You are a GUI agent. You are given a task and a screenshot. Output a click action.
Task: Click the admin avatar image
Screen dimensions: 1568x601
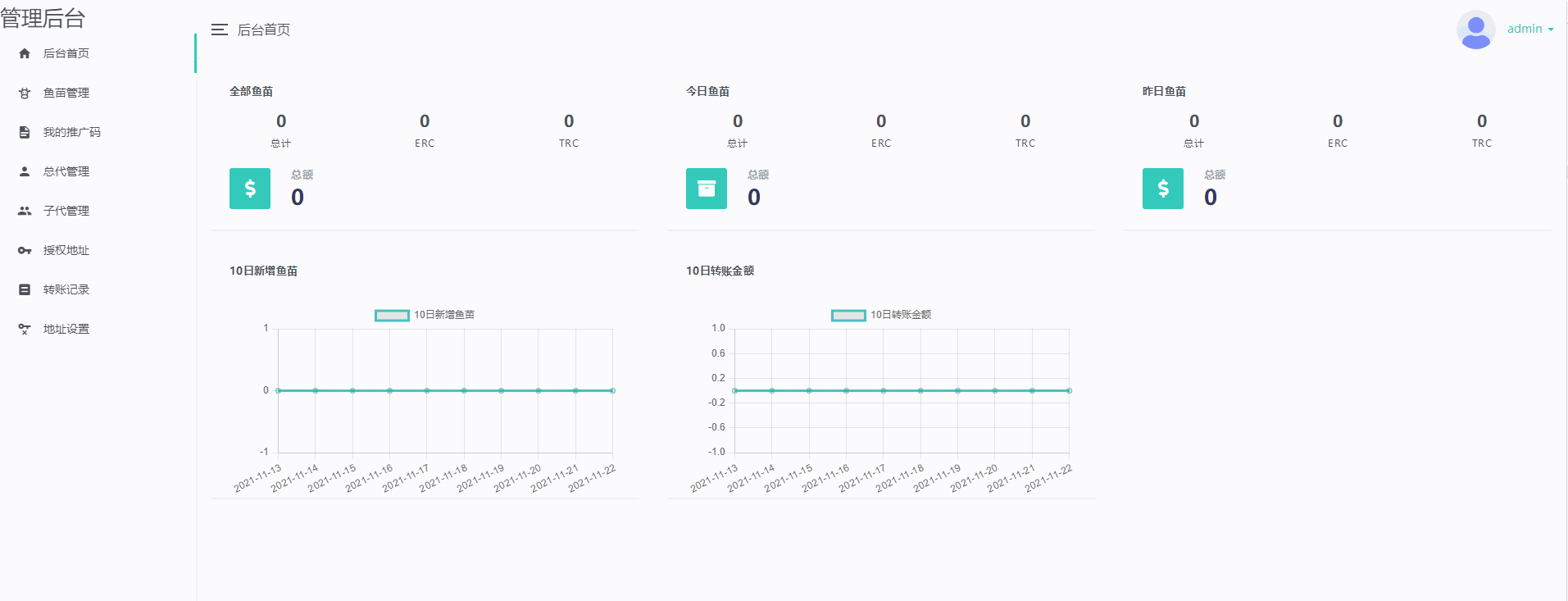pos(1475,30)
